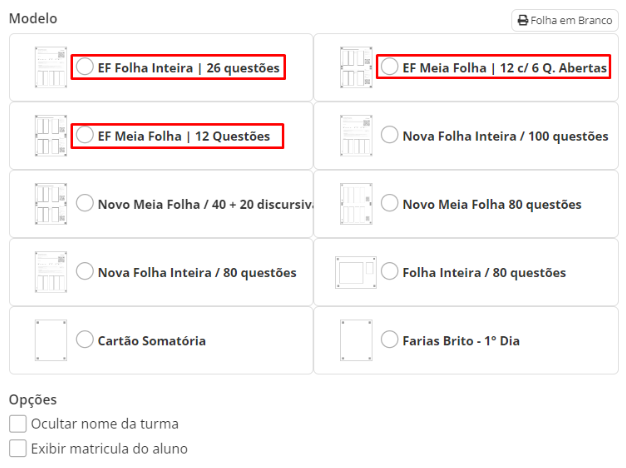Image resolution: width=626 pixels, height=468 pixels.
Task: Click the Novo Meia Folha 80 questões thumbnail
Action: [x=356, y=204]
